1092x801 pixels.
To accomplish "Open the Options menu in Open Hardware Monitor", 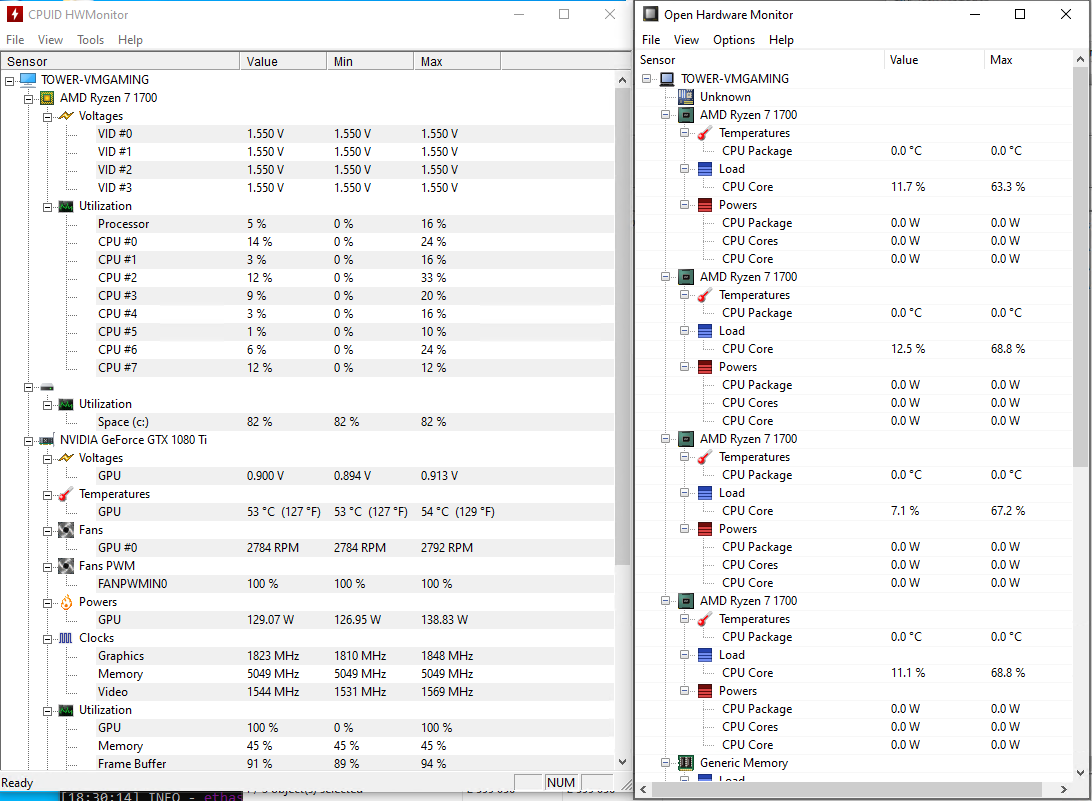I will (734, 40).
